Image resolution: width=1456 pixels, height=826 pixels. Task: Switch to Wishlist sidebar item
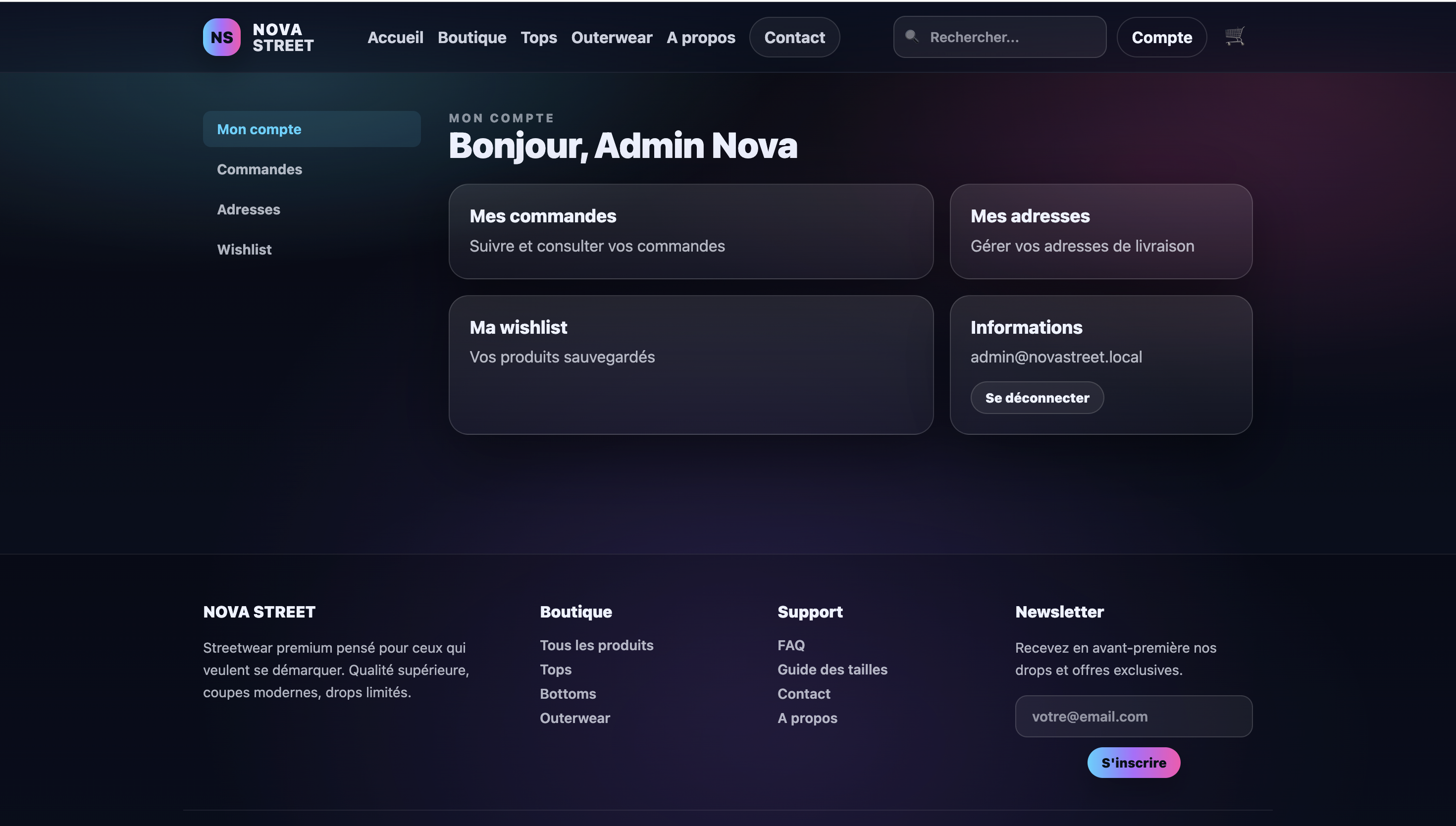coord(244,250)
